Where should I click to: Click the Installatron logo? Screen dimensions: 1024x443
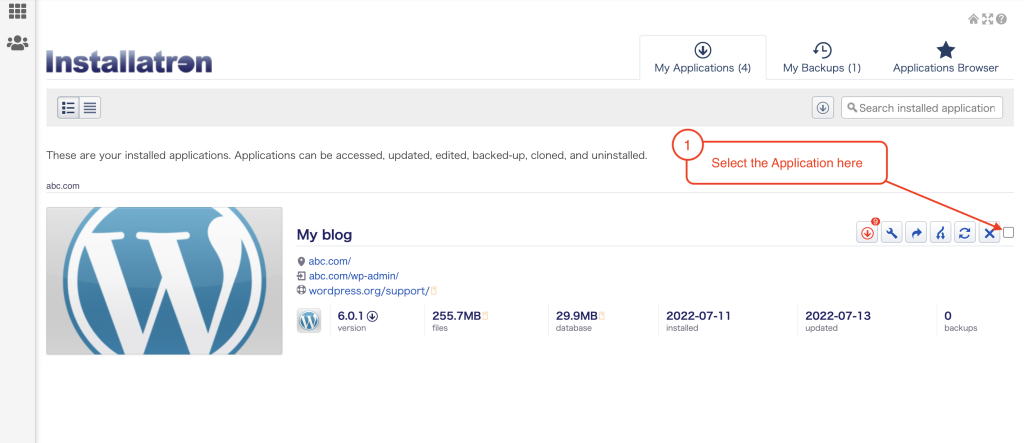(x=129, y=62)
